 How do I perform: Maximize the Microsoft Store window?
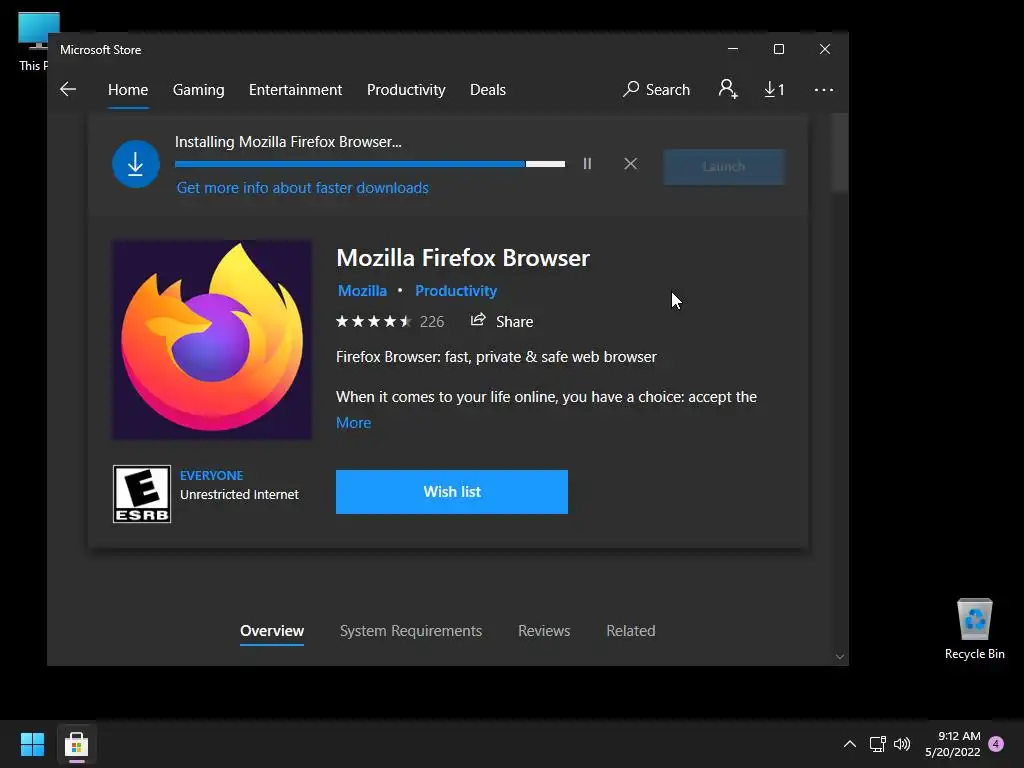pyautogui.click(x=778, y=49)
